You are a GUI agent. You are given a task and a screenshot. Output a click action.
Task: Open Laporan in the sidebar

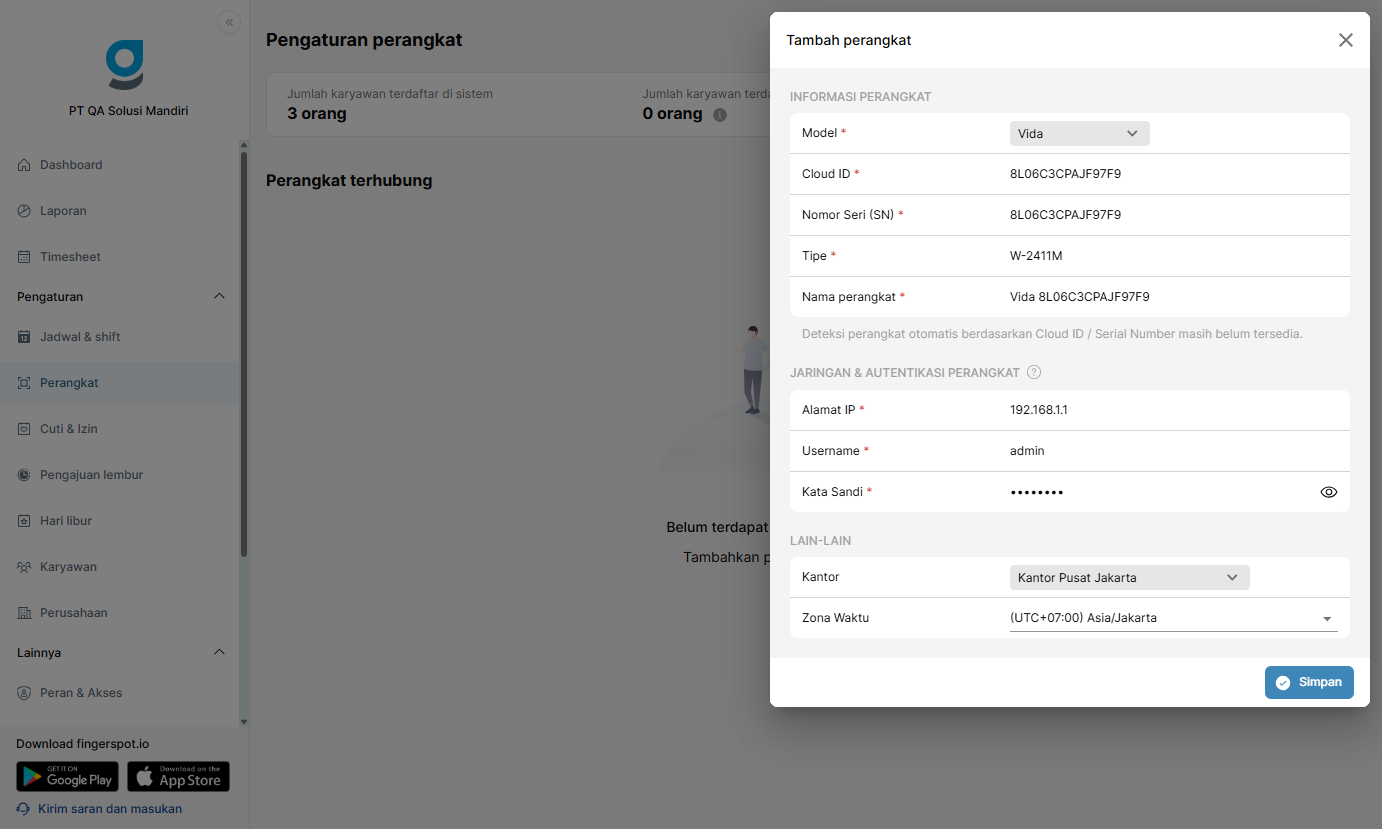tap(119, 211)
